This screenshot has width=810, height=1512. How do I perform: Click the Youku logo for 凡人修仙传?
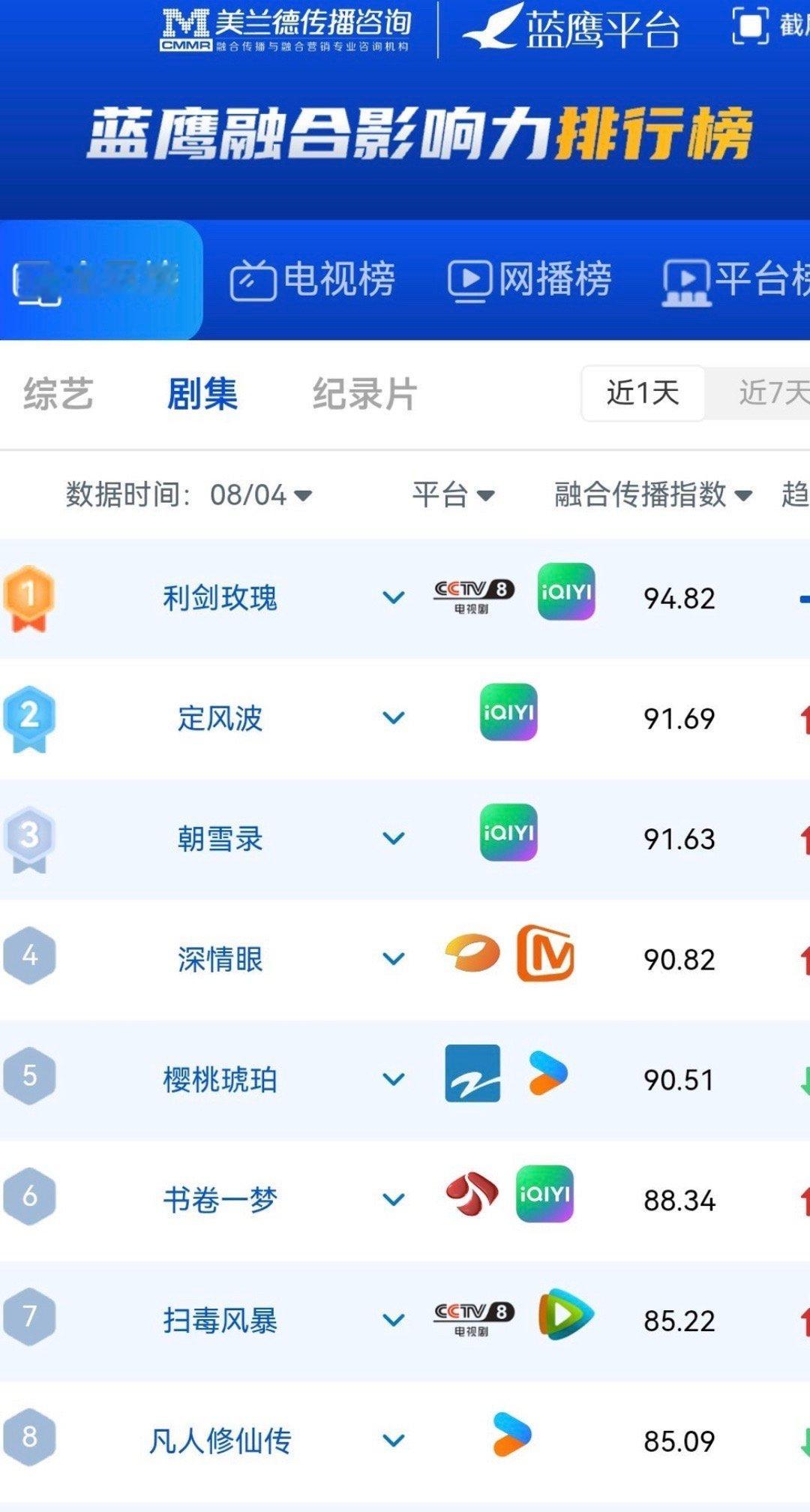pos(512,1434)
